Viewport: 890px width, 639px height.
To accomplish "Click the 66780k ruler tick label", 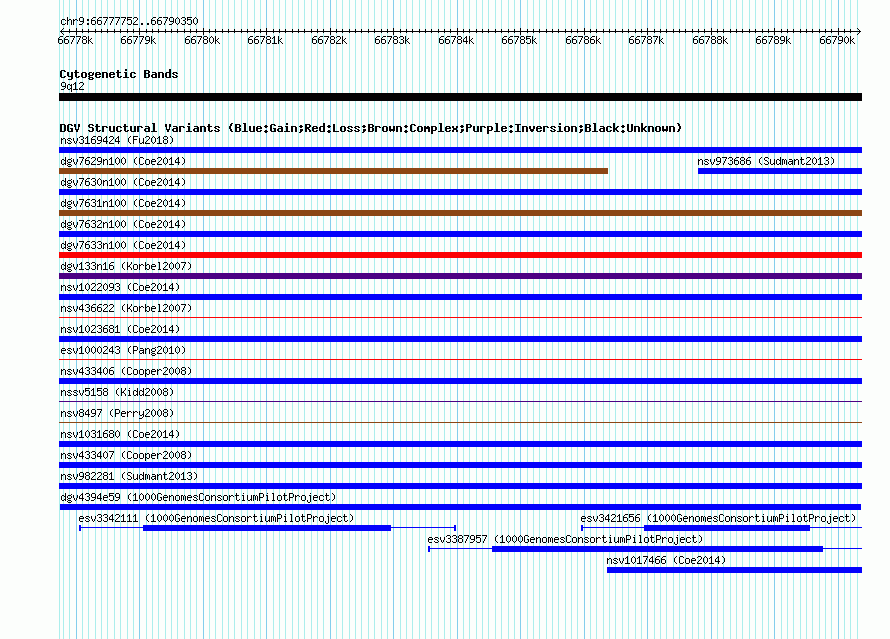I will [x=202, y=40].
